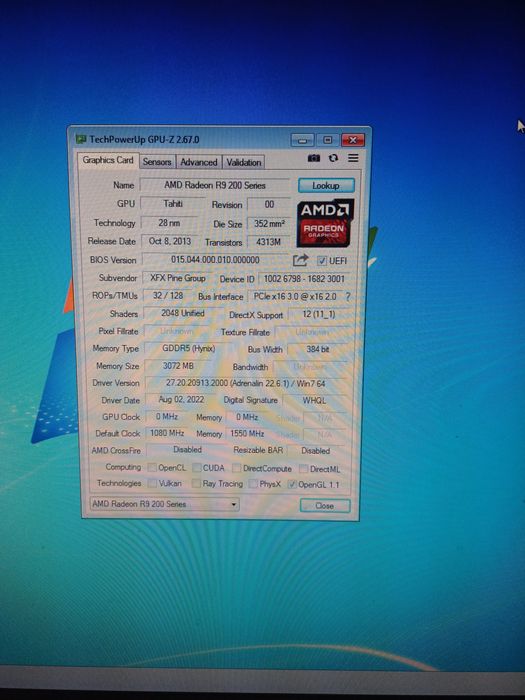Click the BIOS export share icon
This screenshot has height=700, width=525.
[x=300, y=260]
